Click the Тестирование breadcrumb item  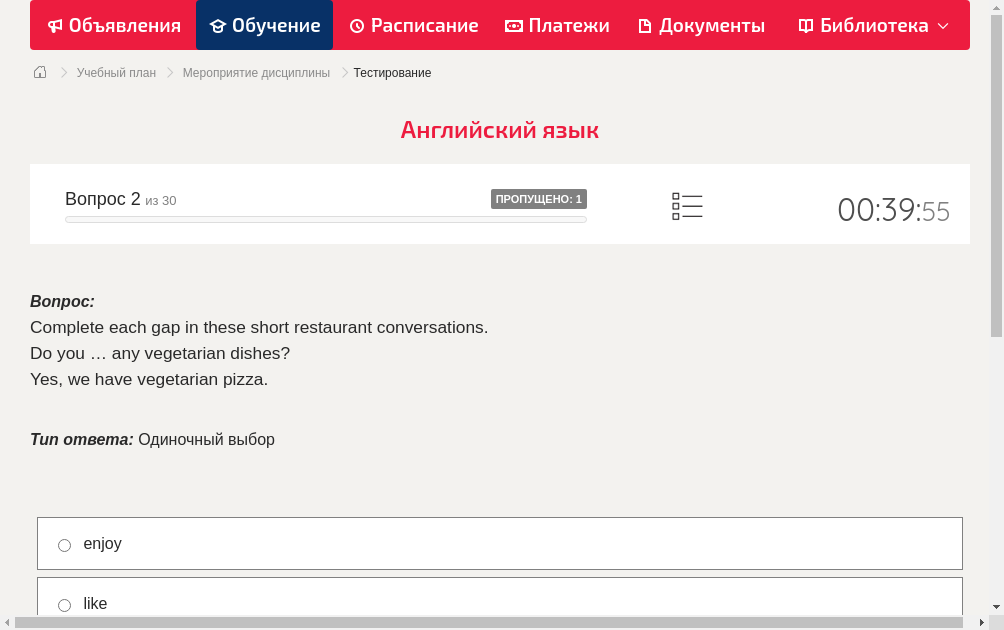tap(392, 72)
